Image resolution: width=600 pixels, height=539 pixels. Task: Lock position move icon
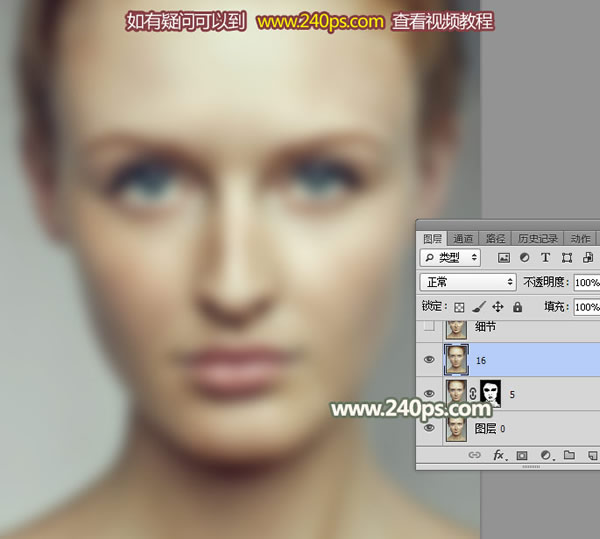[x=498, y=306]
